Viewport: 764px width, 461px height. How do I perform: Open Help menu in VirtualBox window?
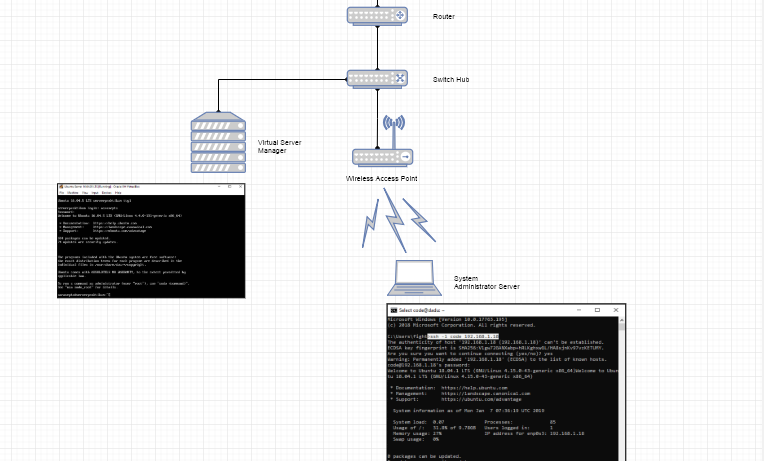[117, 193]
